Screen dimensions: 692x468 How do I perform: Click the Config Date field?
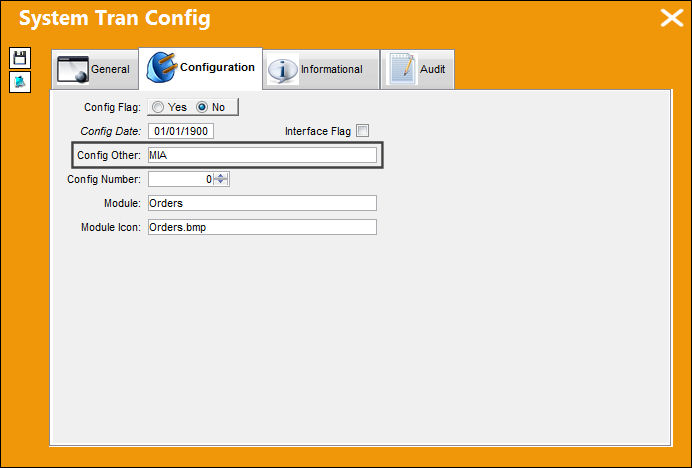(181, 131)
